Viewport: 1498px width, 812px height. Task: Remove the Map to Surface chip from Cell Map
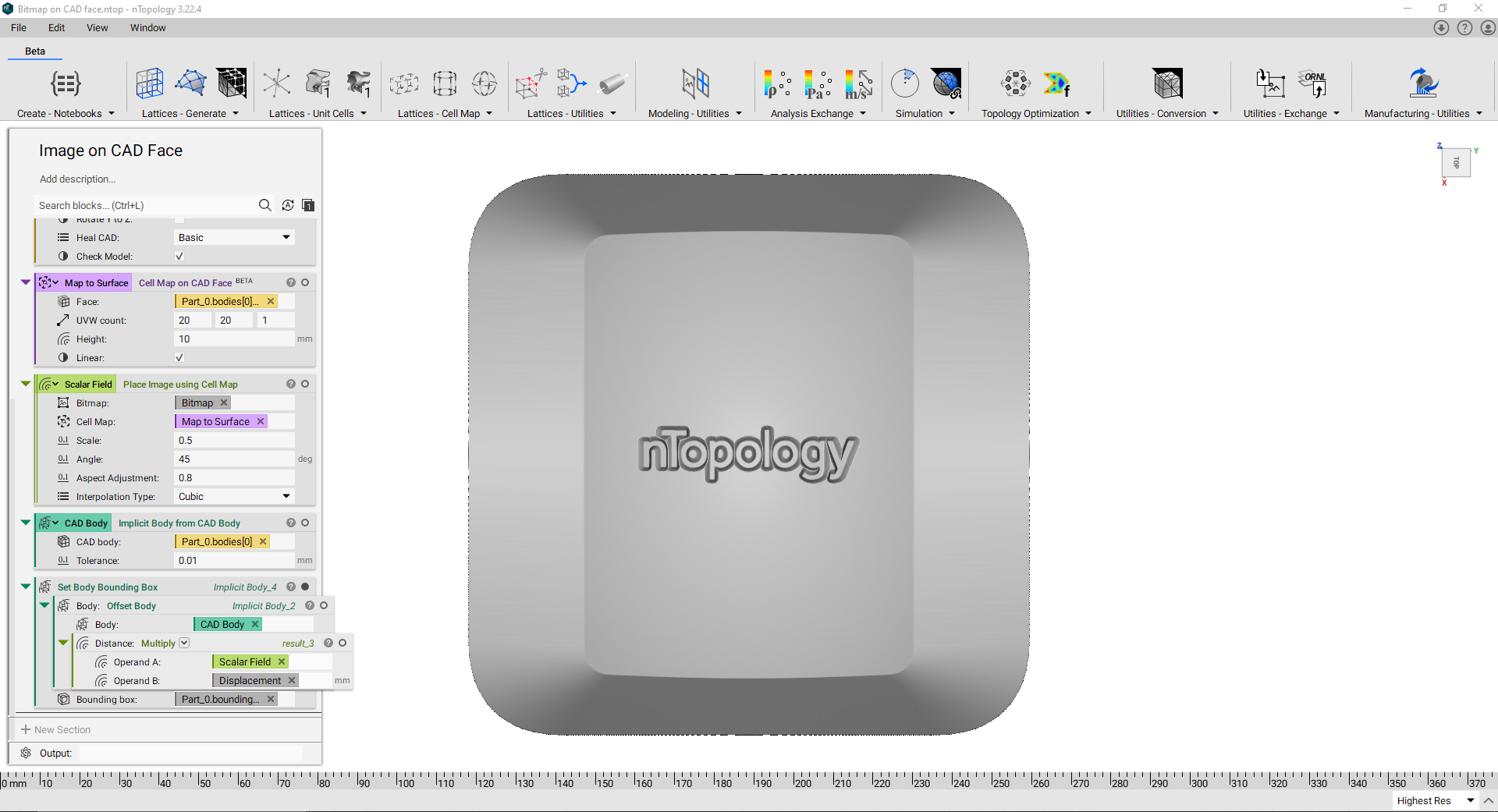261,421
